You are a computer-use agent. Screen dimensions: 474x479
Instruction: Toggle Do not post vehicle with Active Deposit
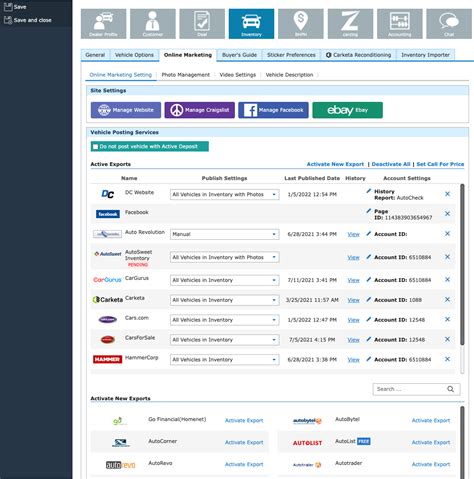[x=96, y=147]
